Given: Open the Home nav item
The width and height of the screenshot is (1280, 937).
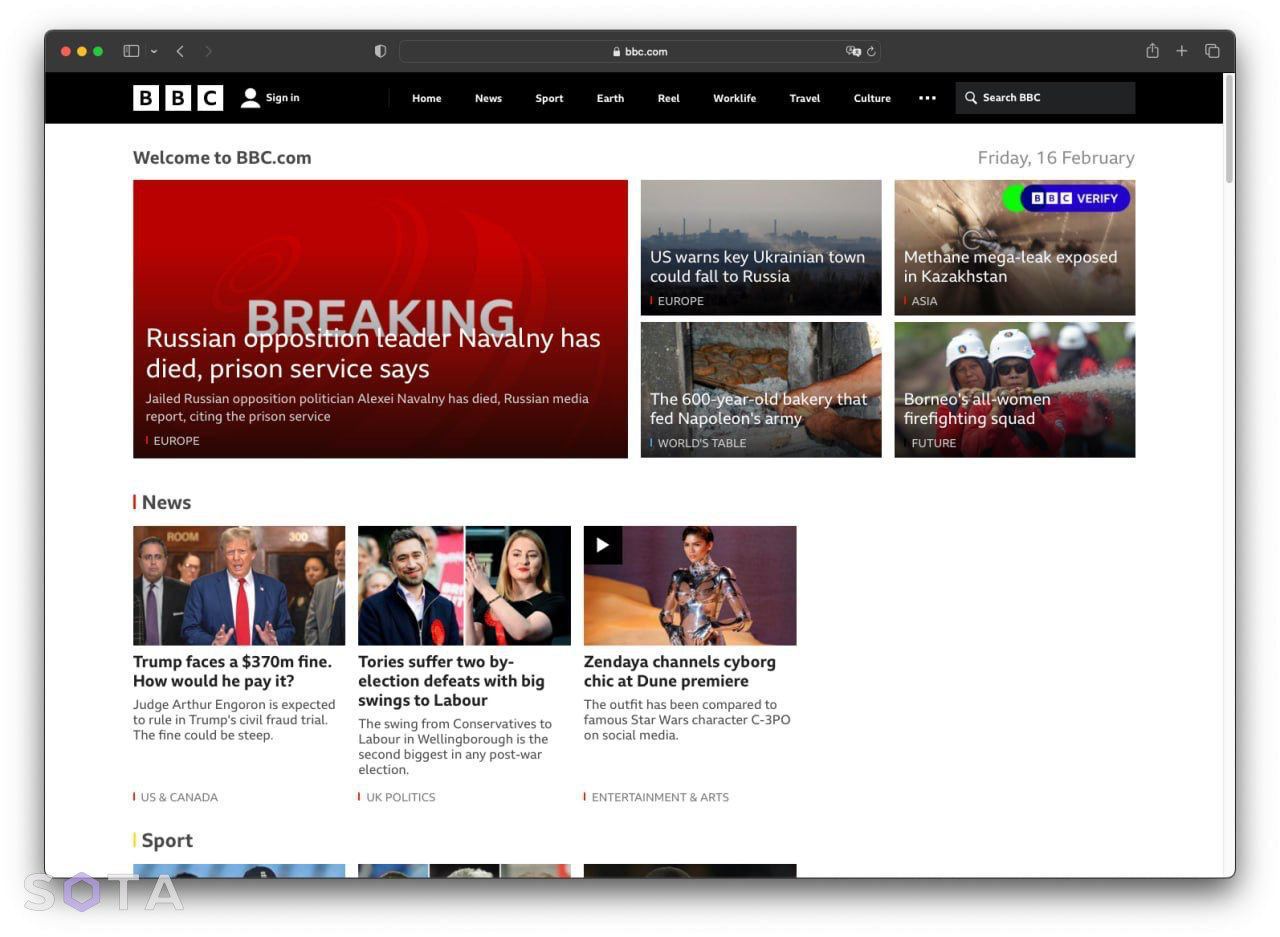Looking at the screenshot, I should coord(427,98).
